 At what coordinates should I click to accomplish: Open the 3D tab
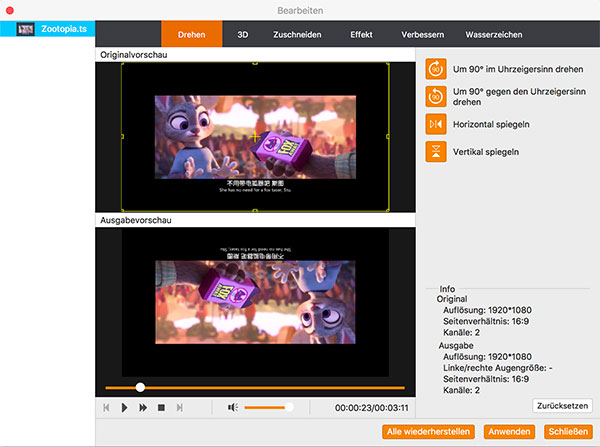tap(243, 34)
